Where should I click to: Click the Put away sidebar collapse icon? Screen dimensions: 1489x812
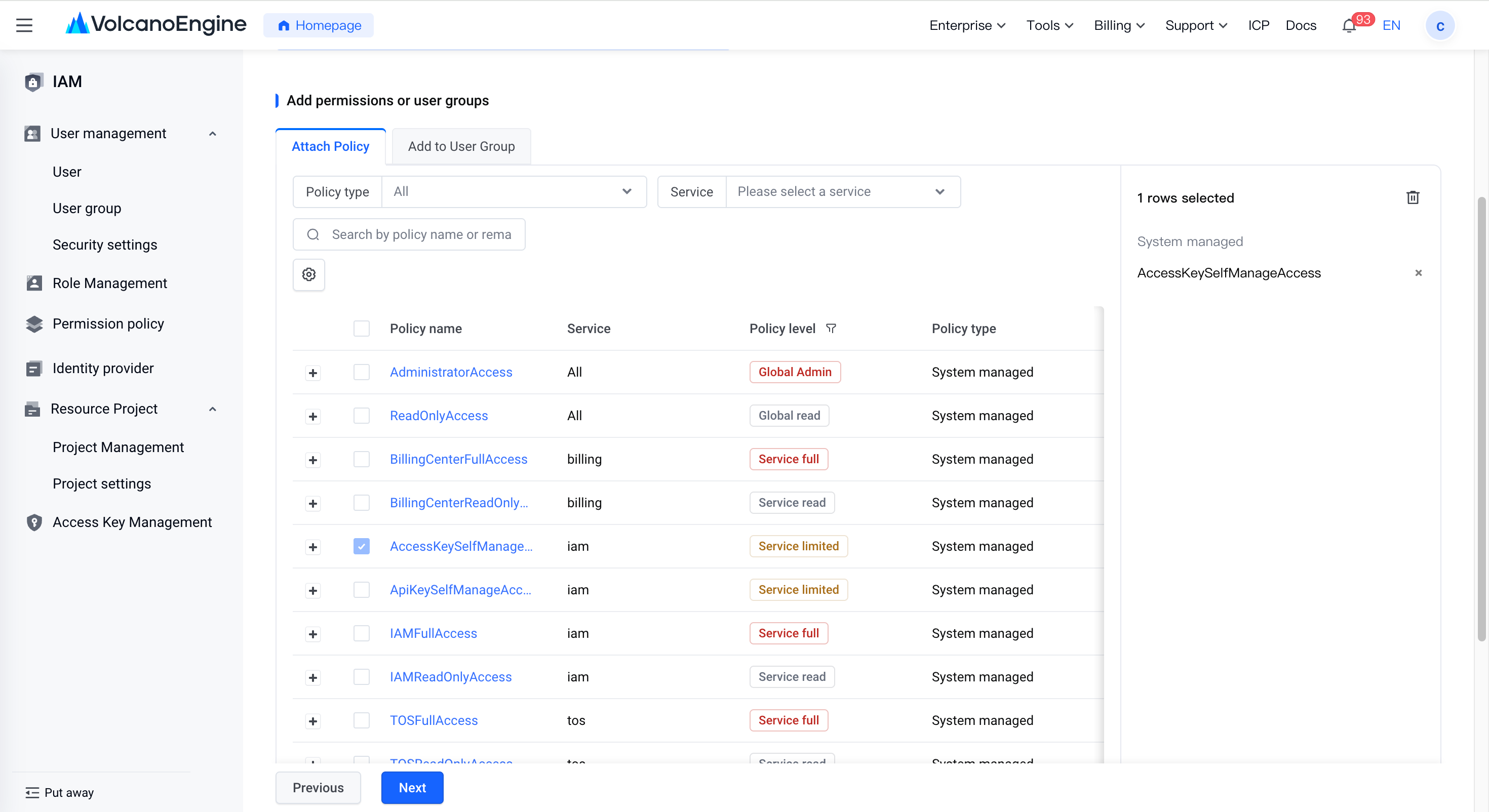[32, 792]
